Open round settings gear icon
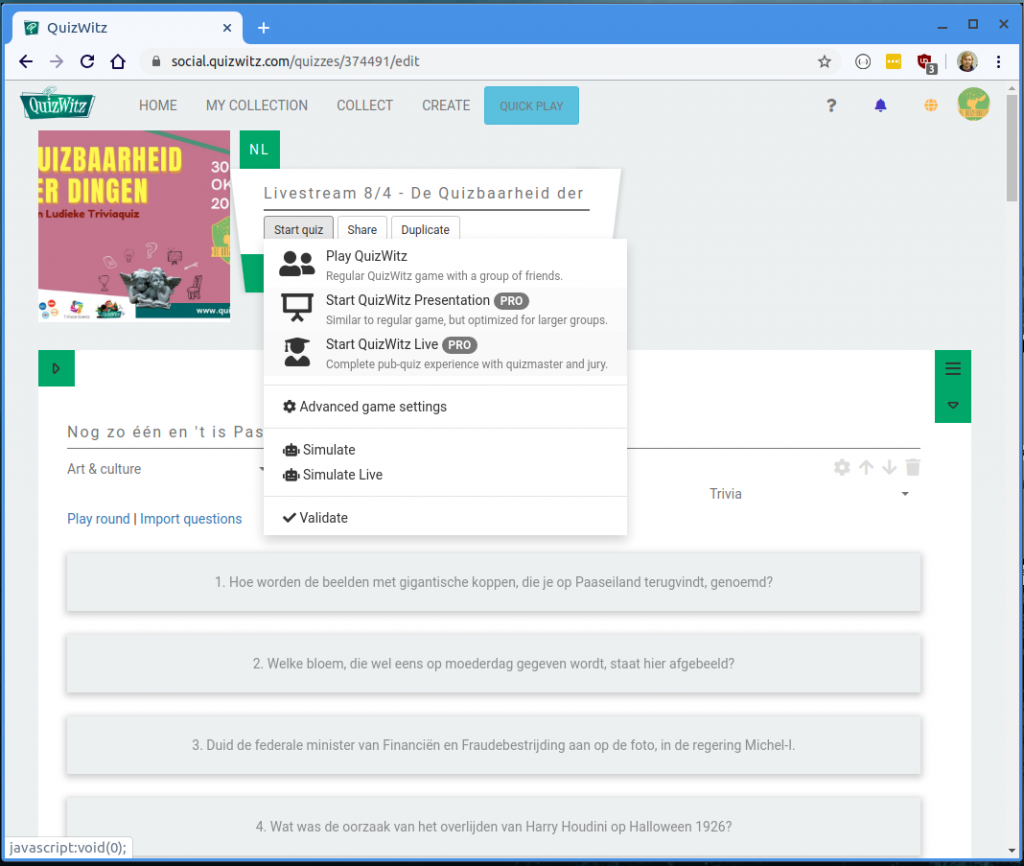Image resolution: width=1024 pixels, height=866 pixels. (842, 467)
